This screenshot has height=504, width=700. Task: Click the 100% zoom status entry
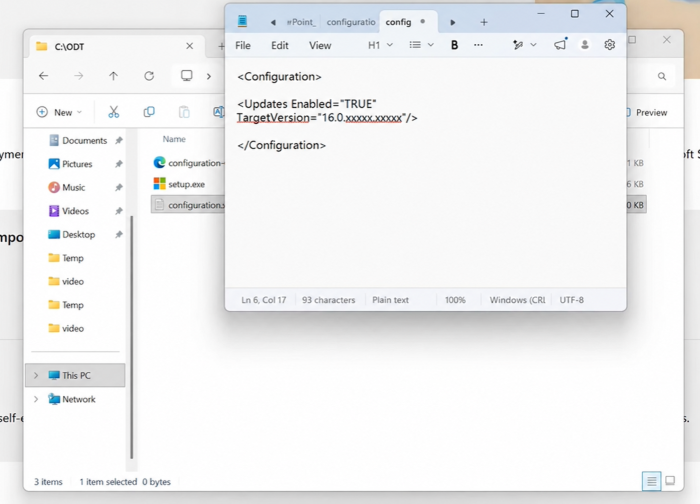coord(455,300)
